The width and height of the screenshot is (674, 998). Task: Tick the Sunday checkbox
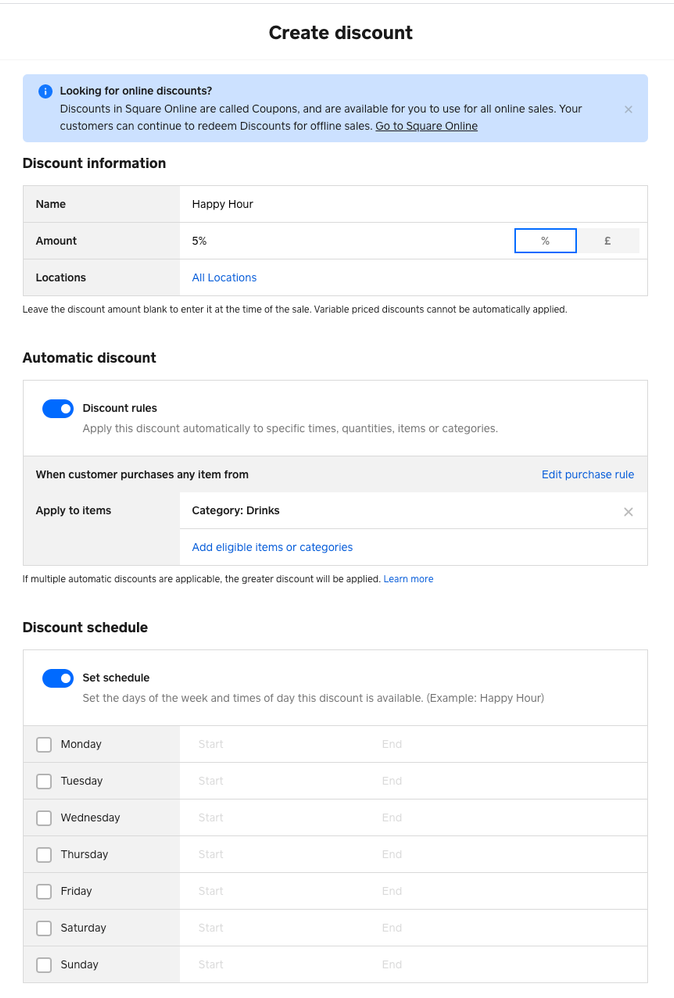click(x=44, y=965)
